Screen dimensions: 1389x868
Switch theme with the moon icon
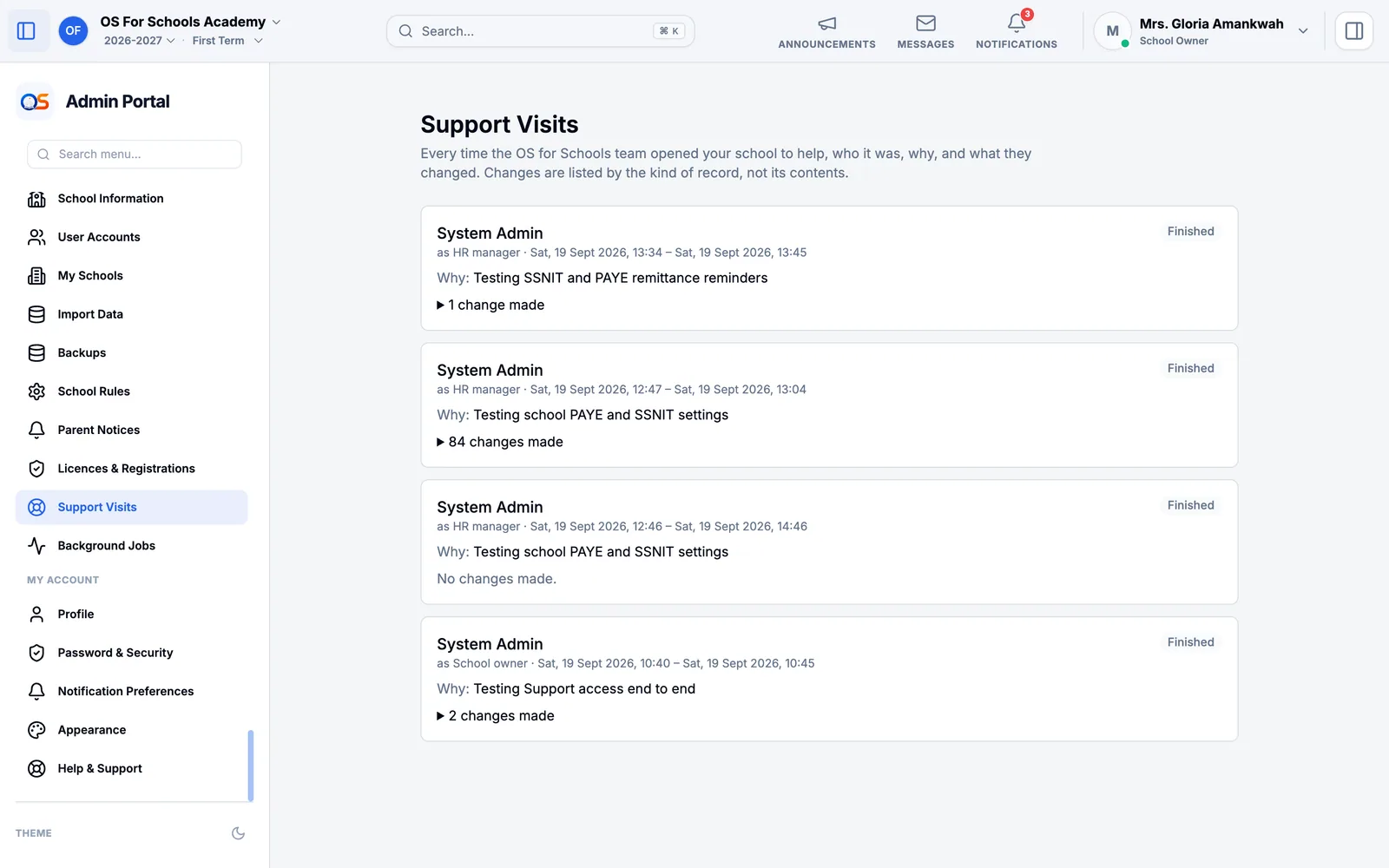(x=238, y=833)
